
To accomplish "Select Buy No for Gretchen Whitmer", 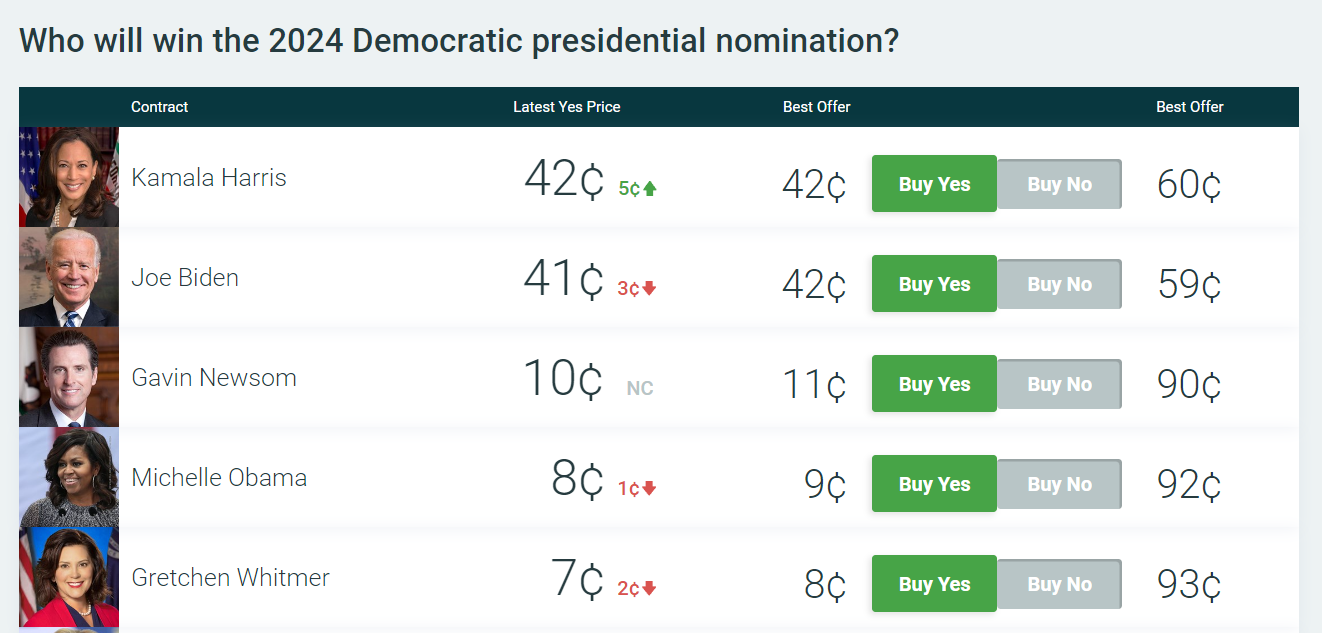I will click(1059, 584).
